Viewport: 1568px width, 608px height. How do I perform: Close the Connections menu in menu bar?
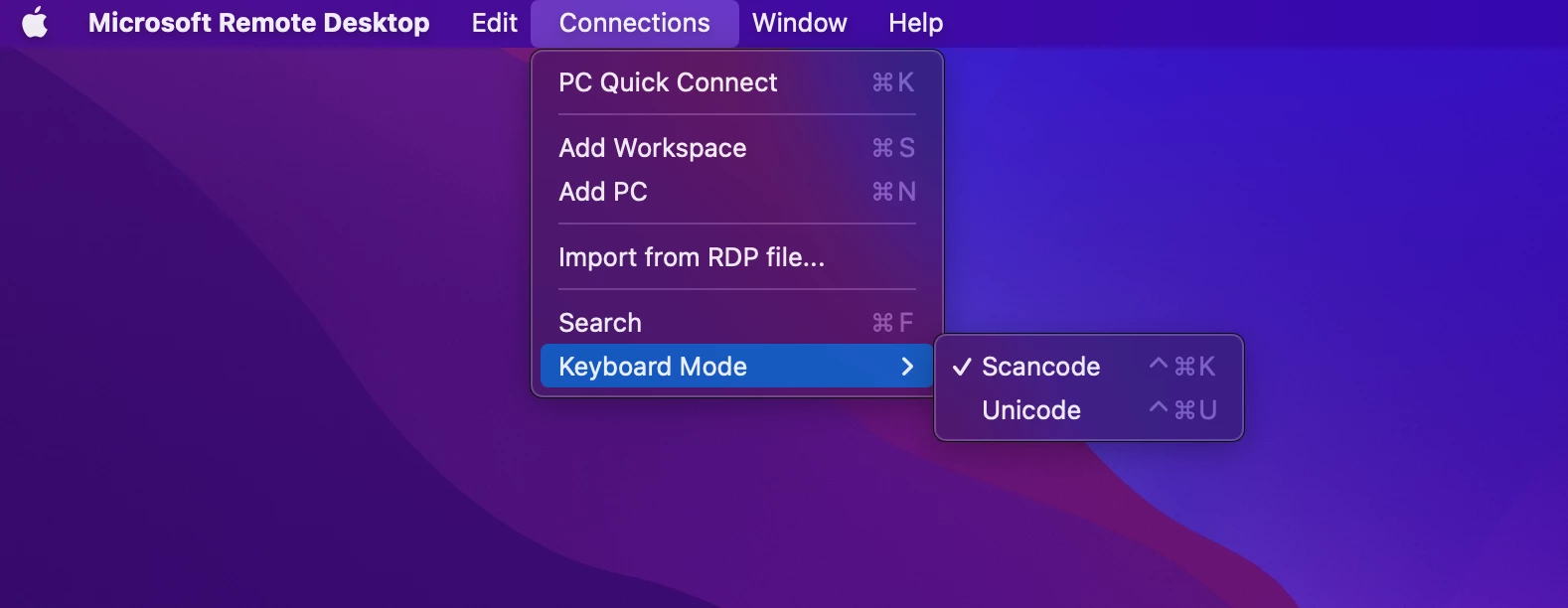(x=635, y=23)
